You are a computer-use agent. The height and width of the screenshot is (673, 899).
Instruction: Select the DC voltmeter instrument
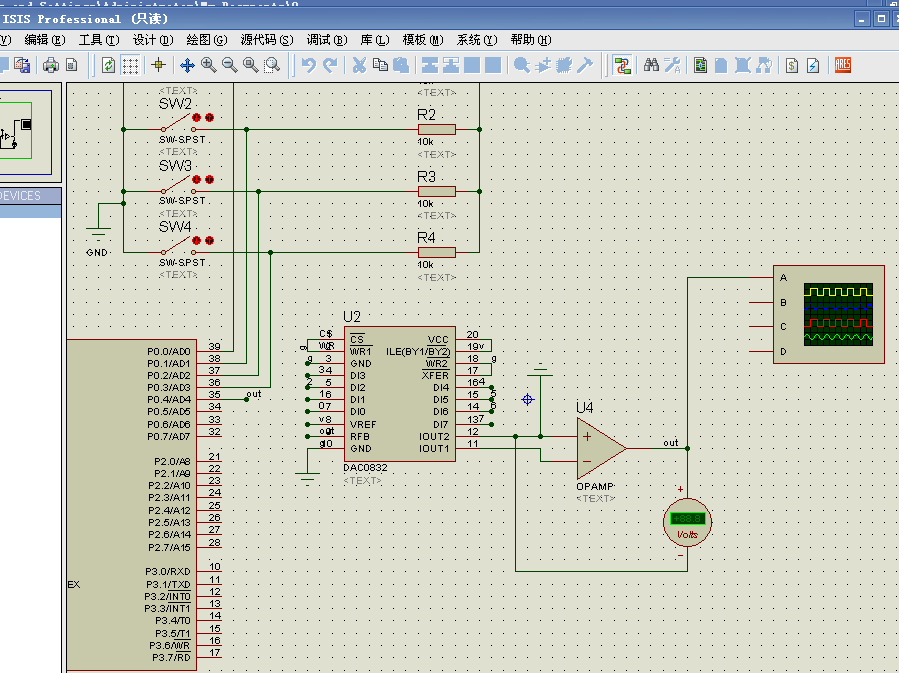click(x=687, y=522)
